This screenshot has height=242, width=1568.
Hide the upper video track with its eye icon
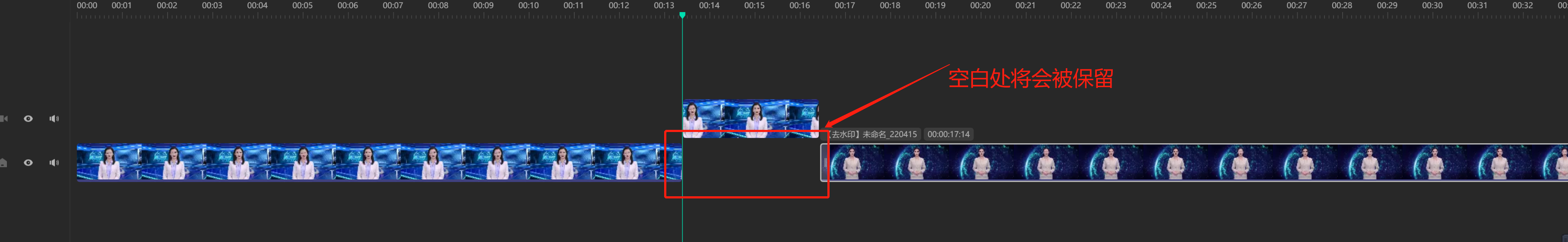[x=28, y=119]
